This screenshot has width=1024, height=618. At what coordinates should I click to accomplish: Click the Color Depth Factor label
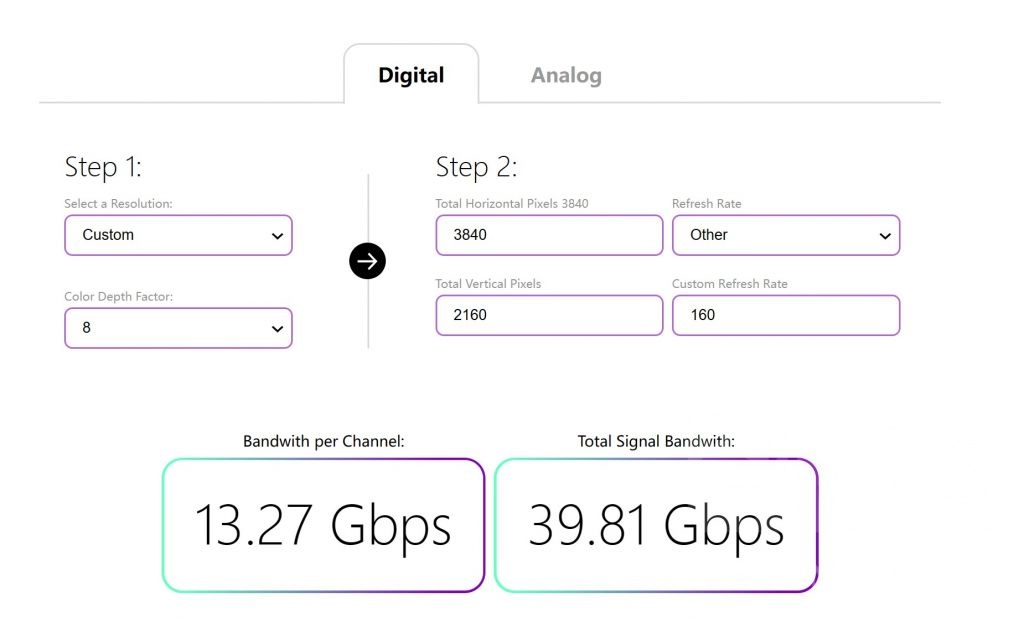pyautogui.click(x=118, y=297)
